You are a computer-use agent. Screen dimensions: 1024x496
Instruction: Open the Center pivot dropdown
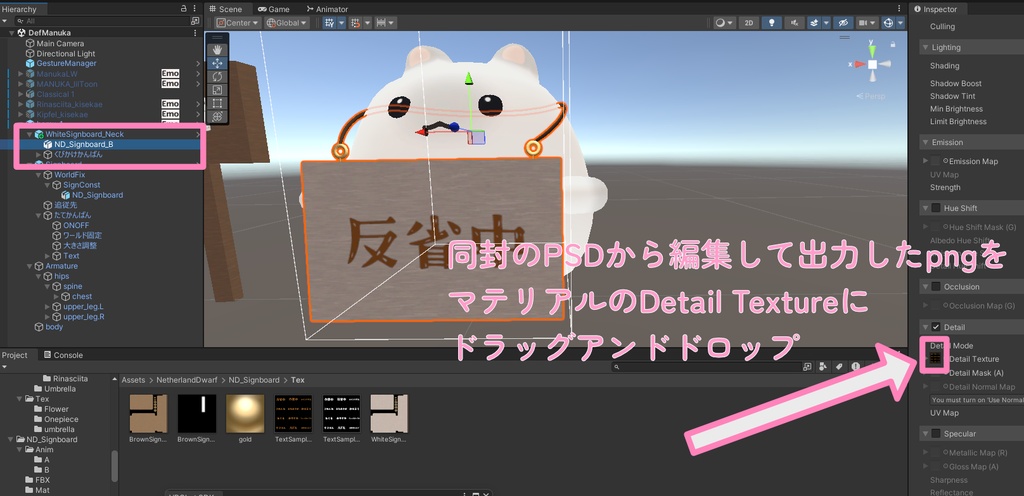pos(238,23)
